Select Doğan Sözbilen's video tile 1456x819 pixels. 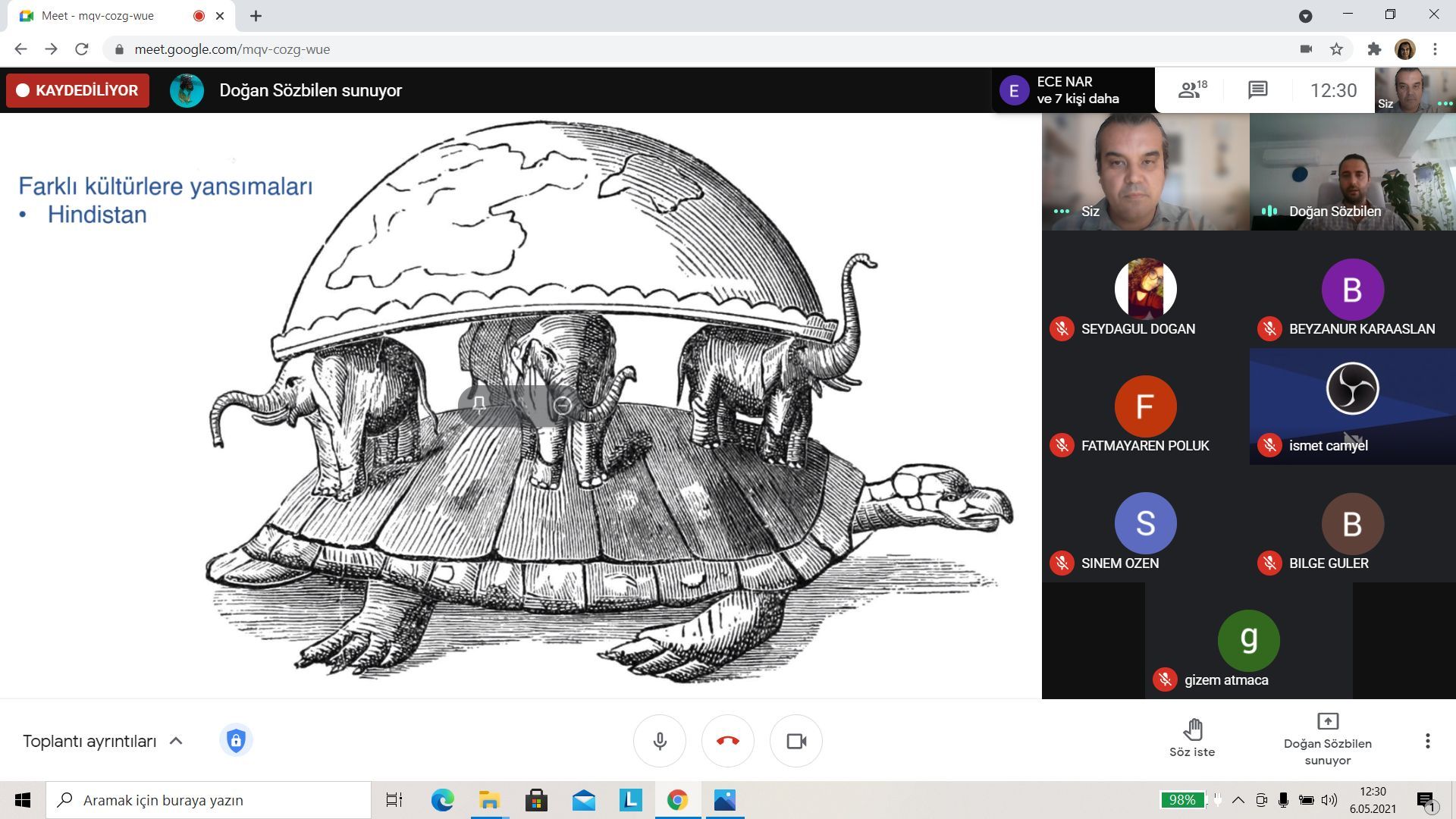1352,172
